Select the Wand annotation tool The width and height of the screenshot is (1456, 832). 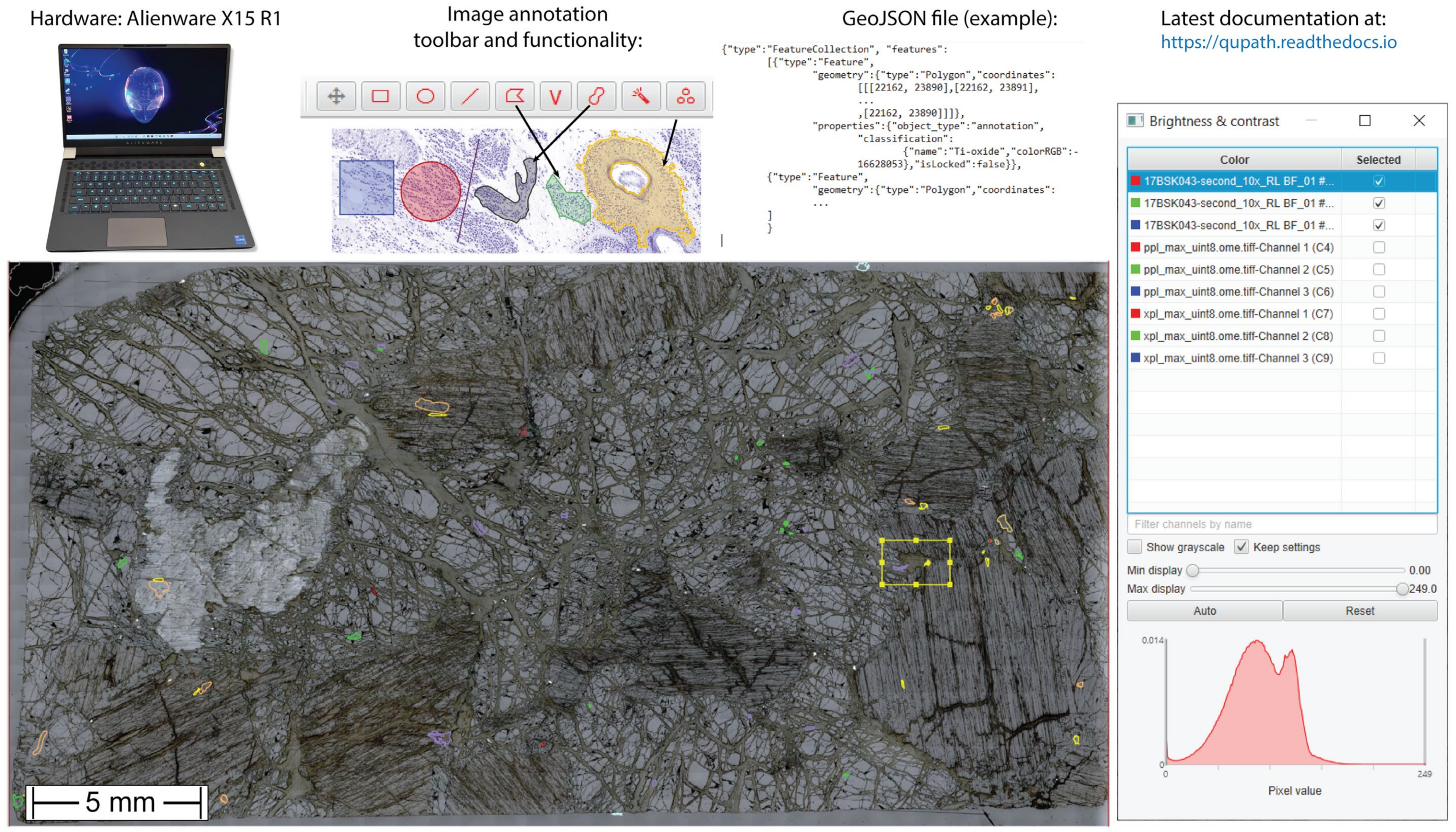641,96
